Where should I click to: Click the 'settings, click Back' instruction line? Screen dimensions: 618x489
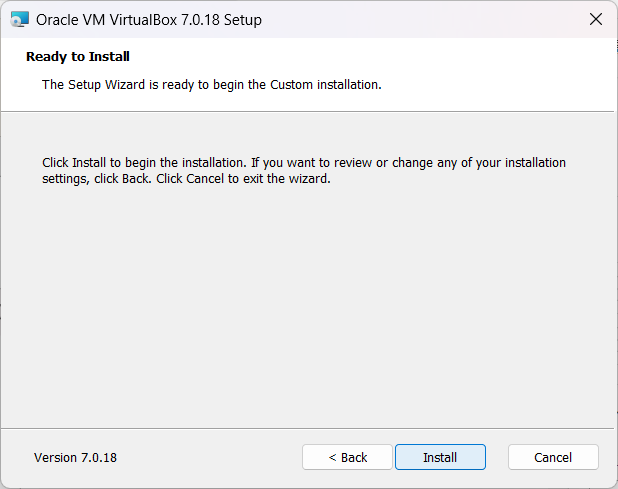186,179
